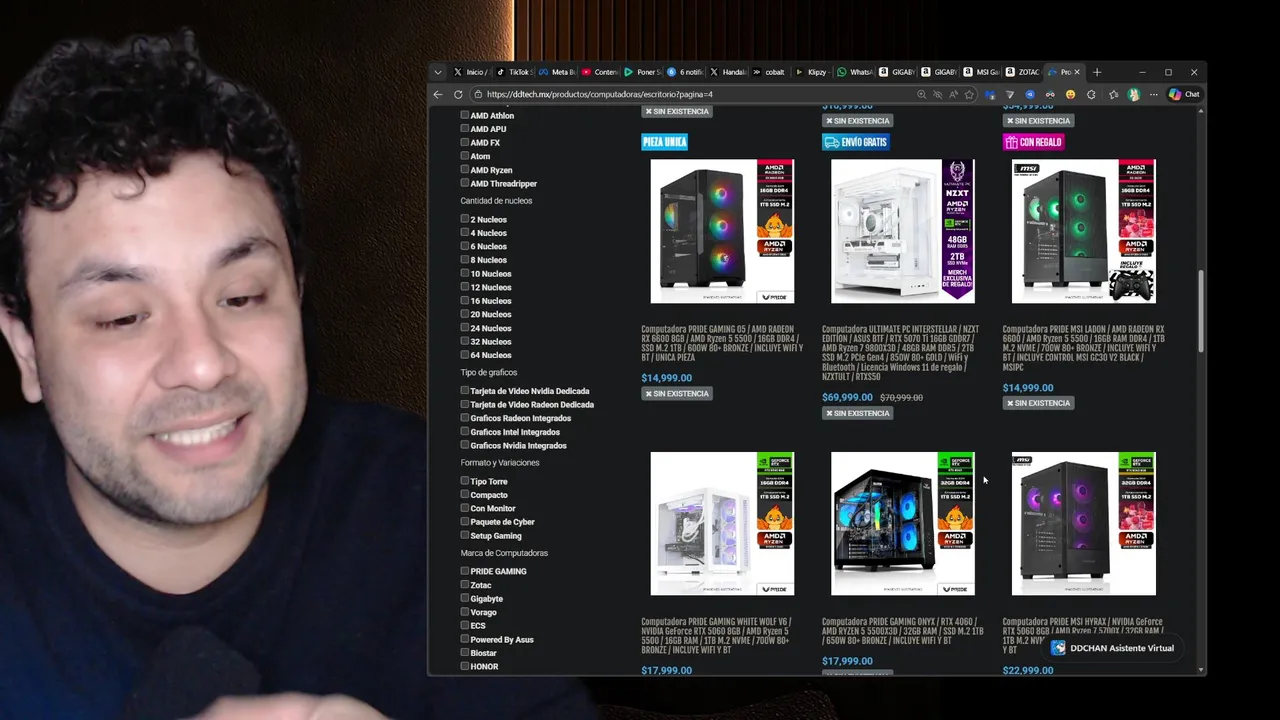Click the yellow emoji extension icon
Screen dimensions: 1280x720
coord(1070,94)
